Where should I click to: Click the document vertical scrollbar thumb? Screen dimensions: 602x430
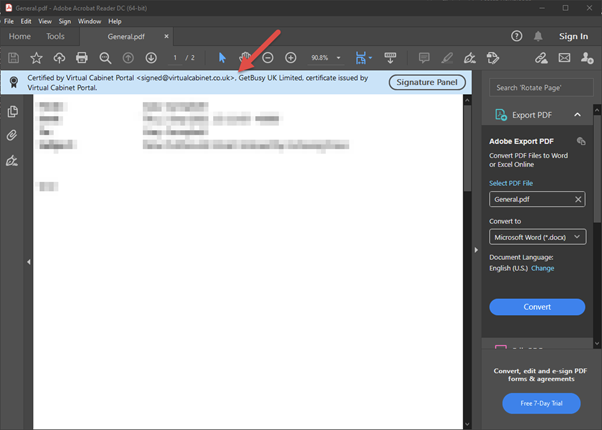click(x=467, y=147)
